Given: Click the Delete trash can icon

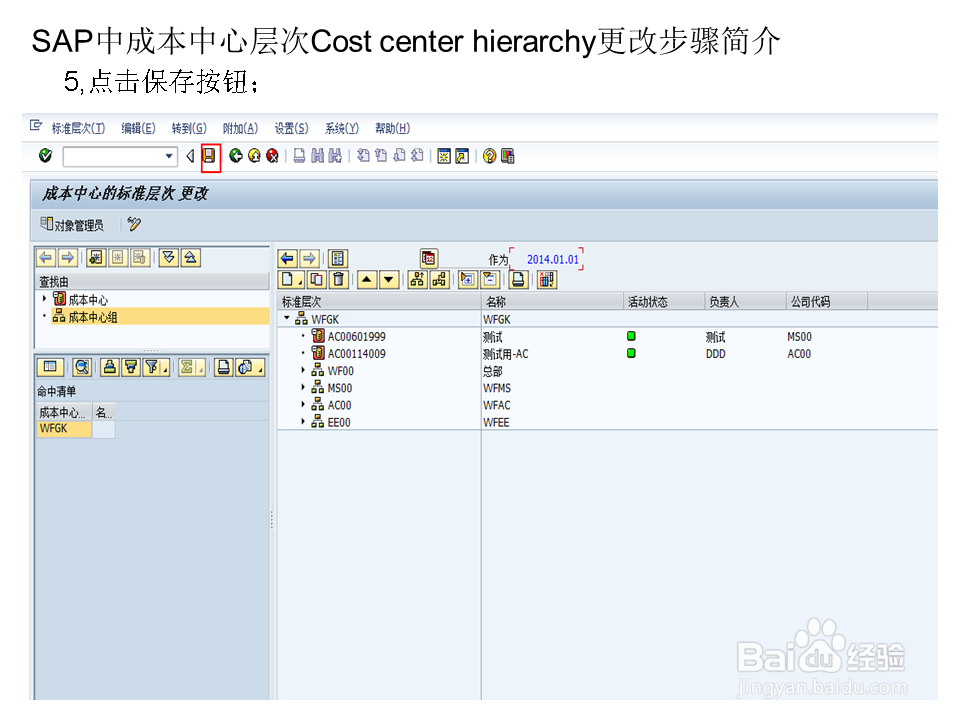Looking at the screenshot, I should pyautogui.click(x=338, y=280).
